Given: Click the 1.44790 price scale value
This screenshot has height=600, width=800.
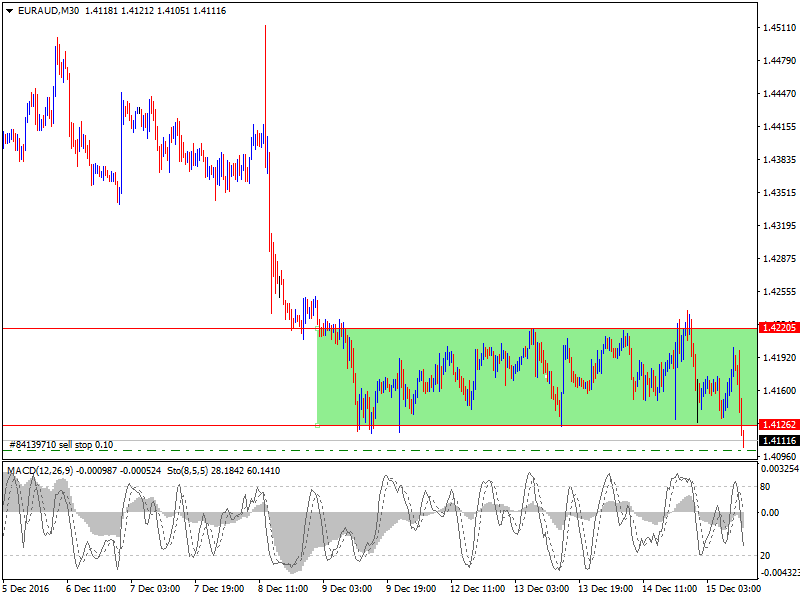Looking at the screenshot, I should coord(779,61).
